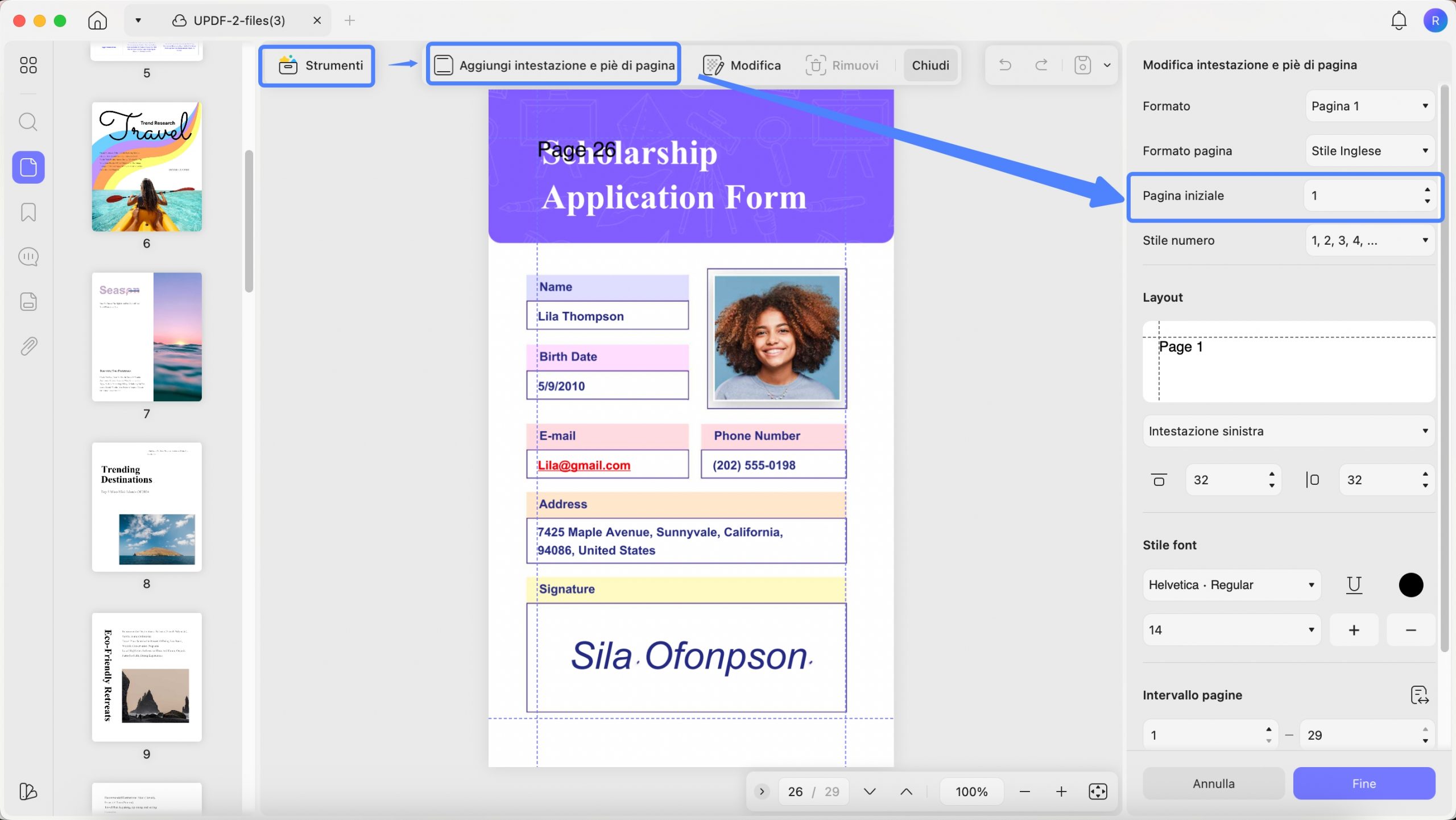Toggle underline font style
The image size is (1456, 820).
pyautogui.click(x=1354, y=585)
